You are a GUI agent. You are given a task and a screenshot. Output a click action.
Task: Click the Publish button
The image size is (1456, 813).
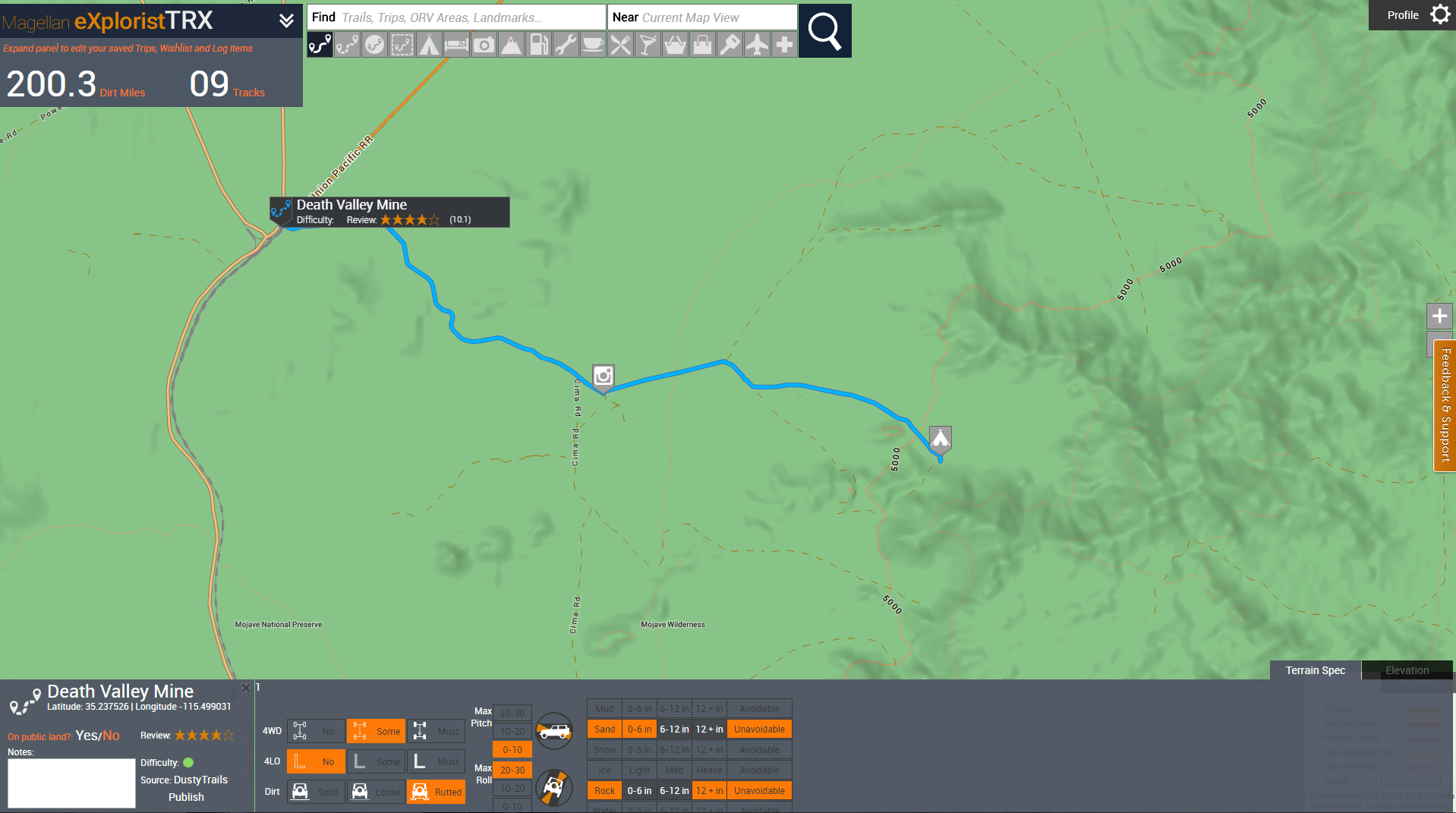pos(186,797)
